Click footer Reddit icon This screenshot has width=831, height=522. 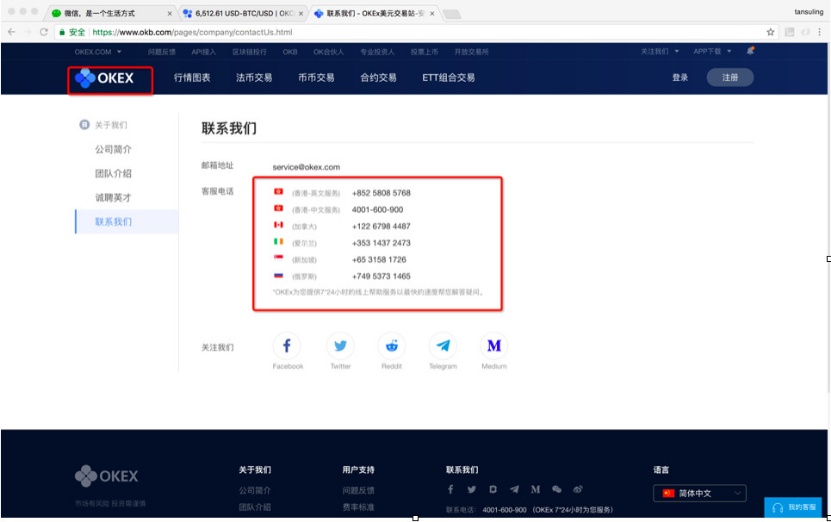pyautogui.click(x=493, y=489)
